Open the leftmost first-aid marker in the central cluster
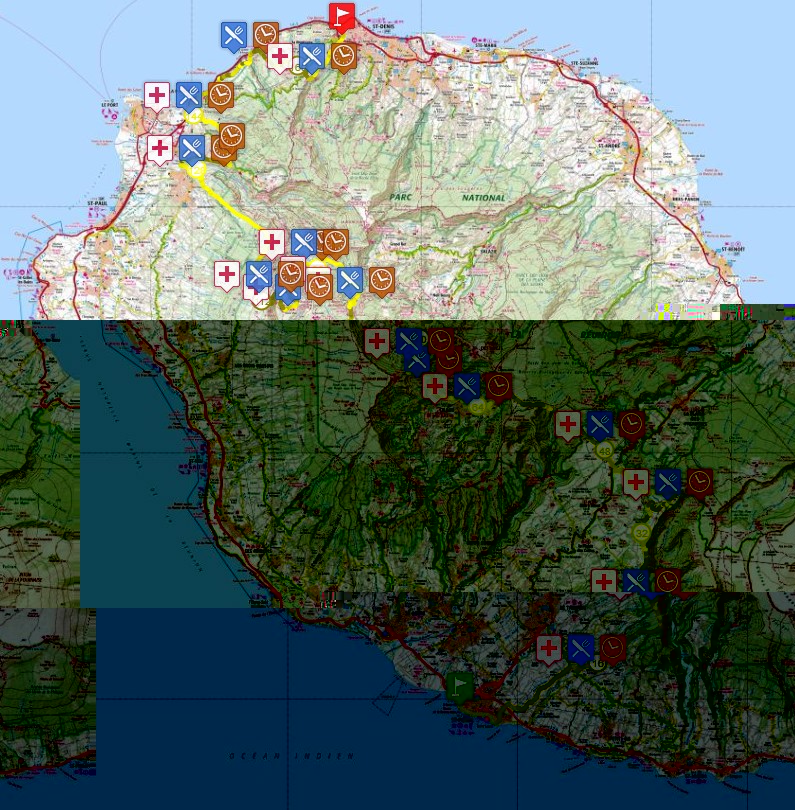The image size is (795, 810). (x=227, y=276)
